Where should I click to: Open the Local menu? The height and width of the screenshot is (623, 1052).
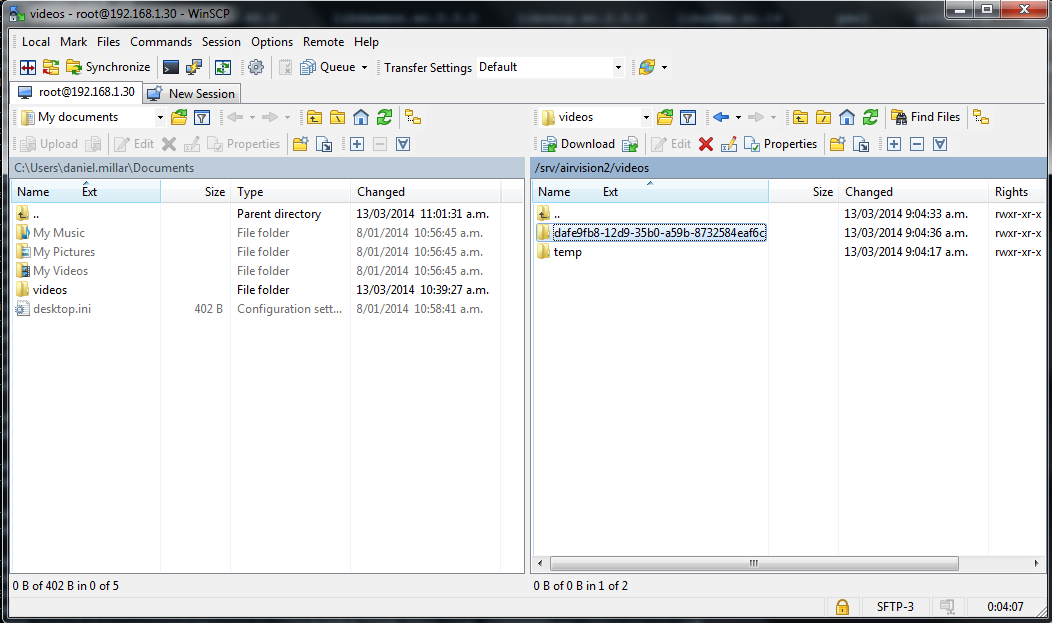pyautogui.click(x=36, y=42)
